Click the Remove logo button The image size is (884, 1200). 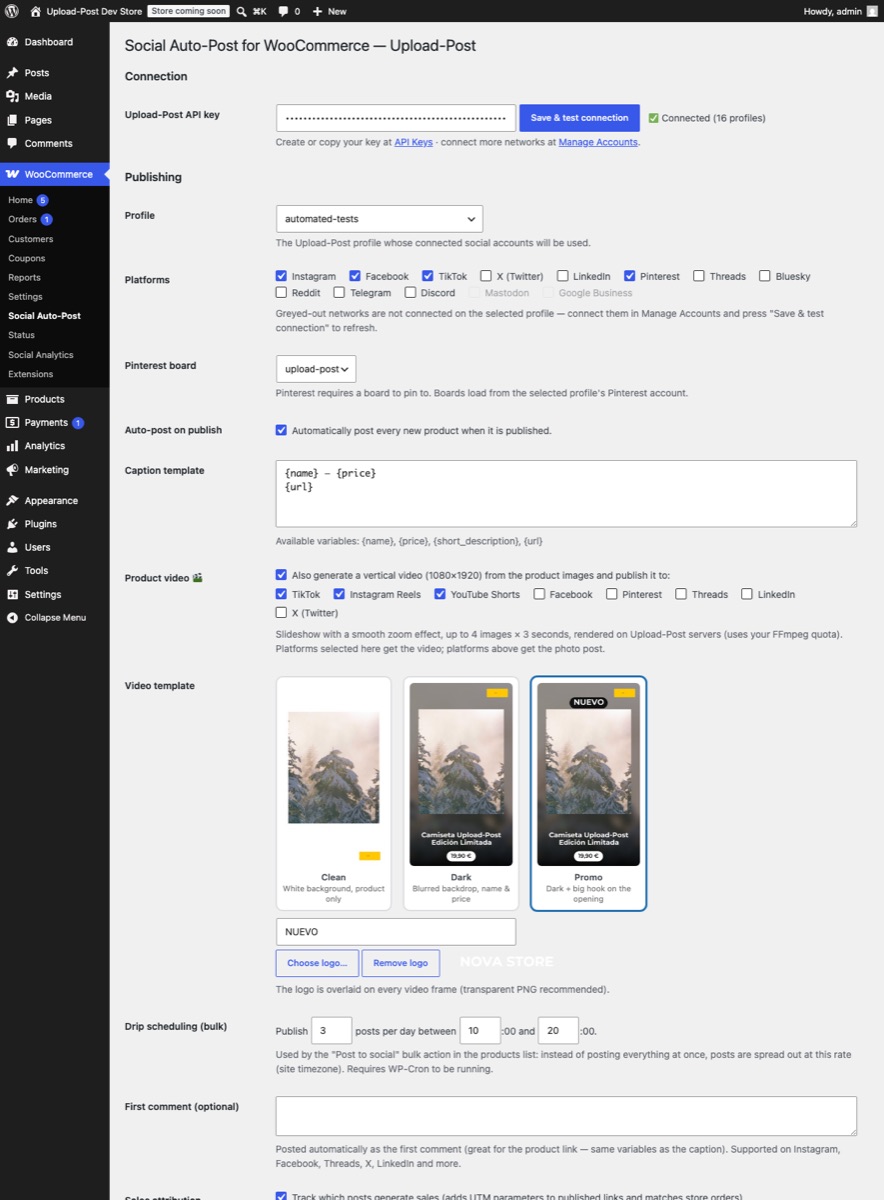point(401,963)
